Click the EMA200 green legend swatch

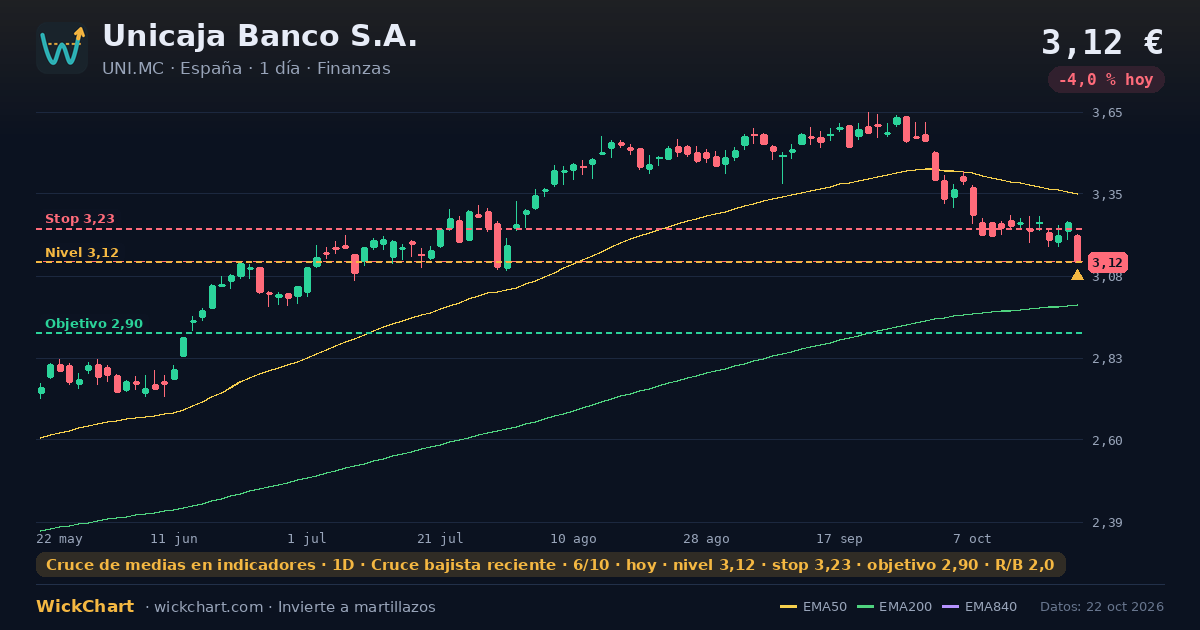tap(865, 607)
